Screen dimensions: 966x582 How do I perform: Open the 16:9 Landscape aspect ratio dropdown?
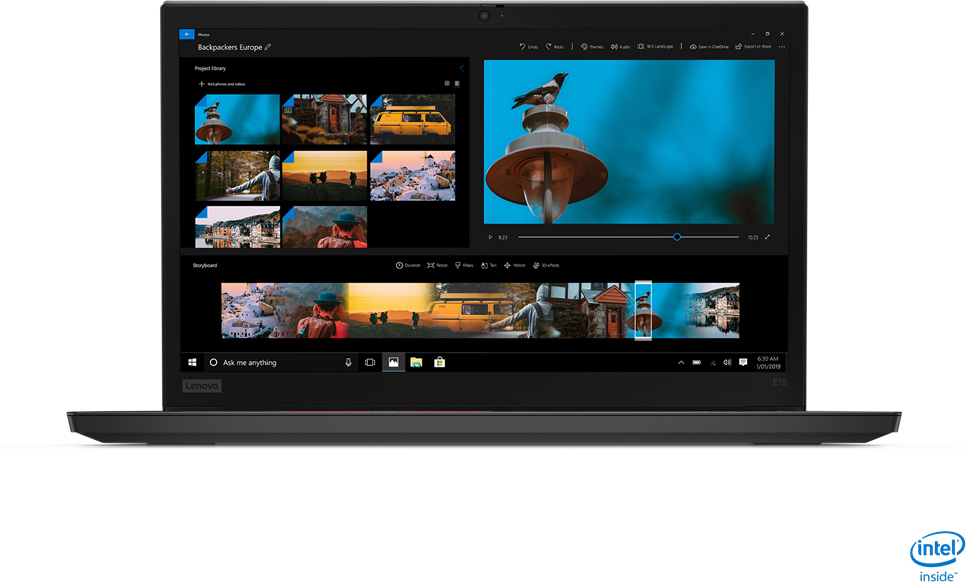point(656,47)
